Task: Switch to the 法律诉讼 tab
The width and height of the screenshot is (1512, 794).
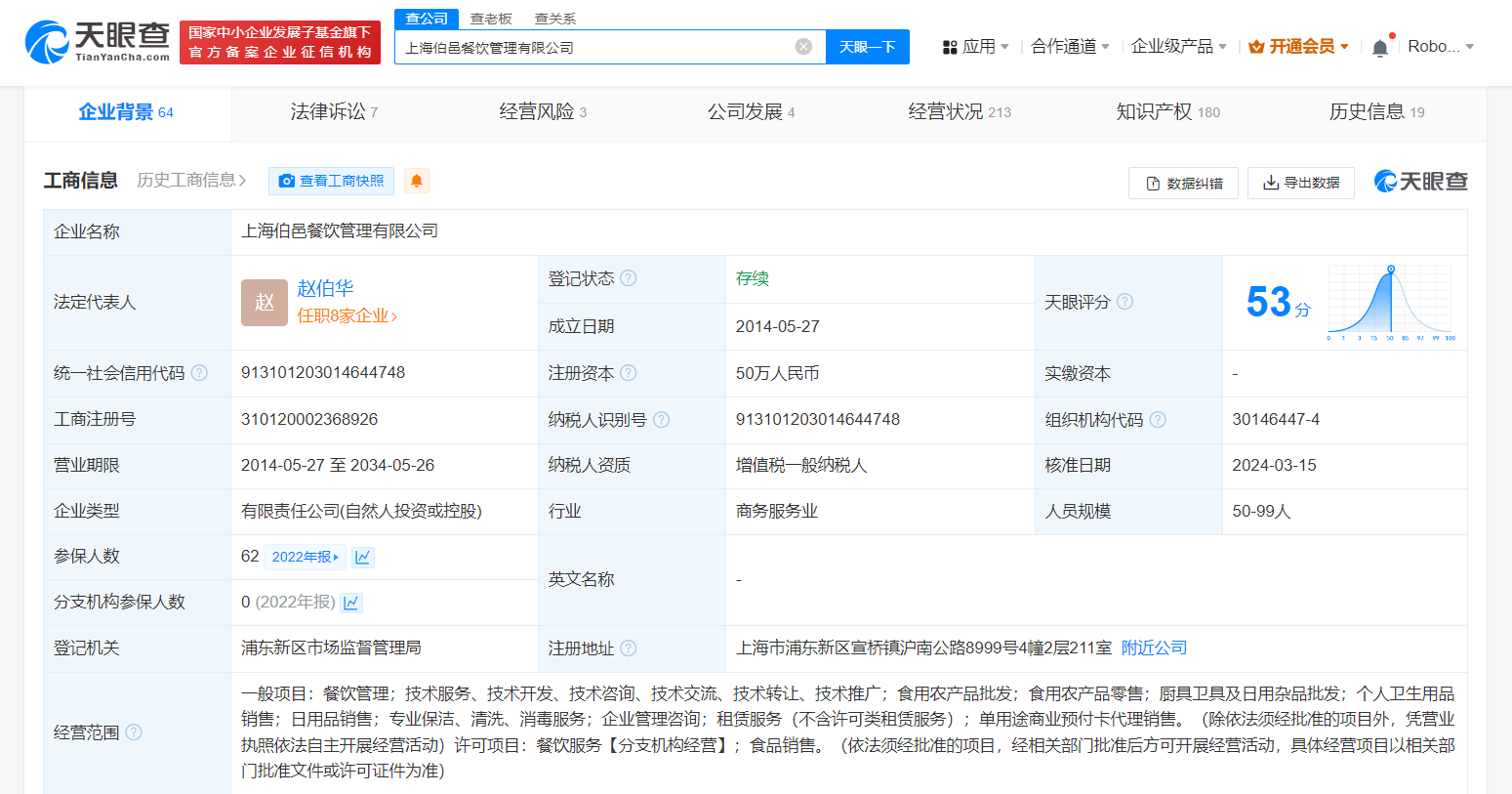Action: pos(324,111)
